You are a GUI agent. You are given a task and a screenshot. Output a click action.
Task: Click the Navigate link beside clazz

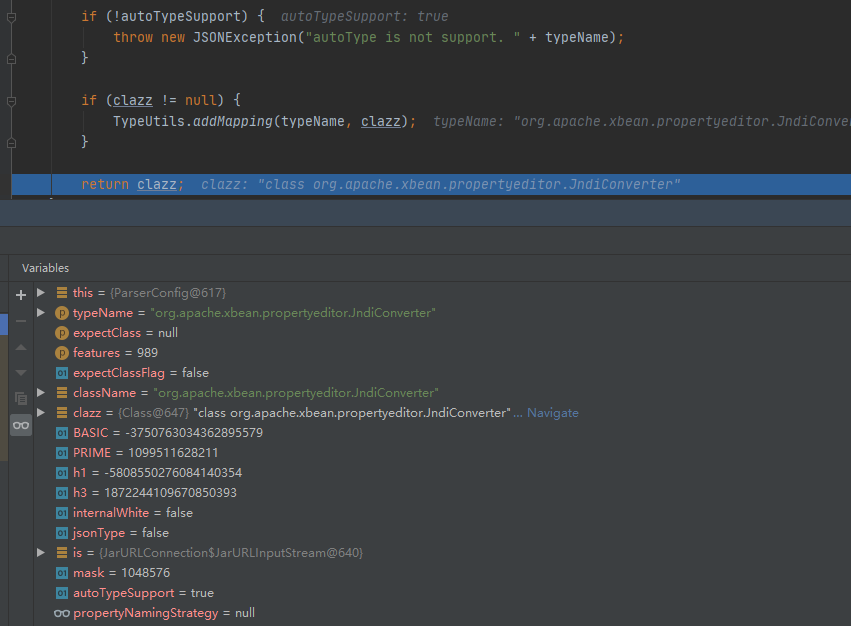pyautogui.click(x=552, y=413)
